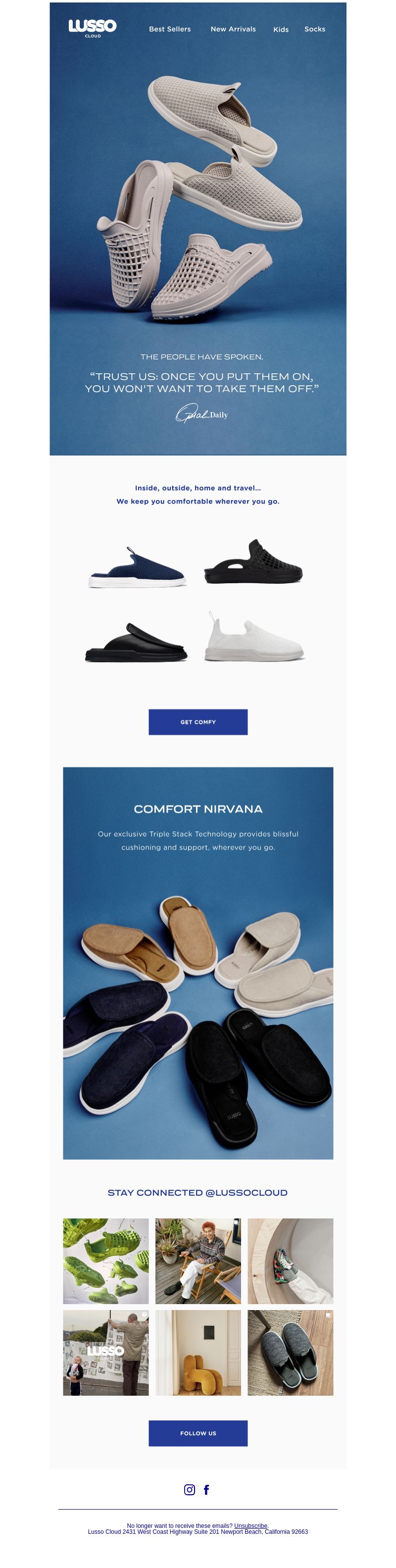
Task: Click the Unsubscribe link
Action: click(250, 1526)
